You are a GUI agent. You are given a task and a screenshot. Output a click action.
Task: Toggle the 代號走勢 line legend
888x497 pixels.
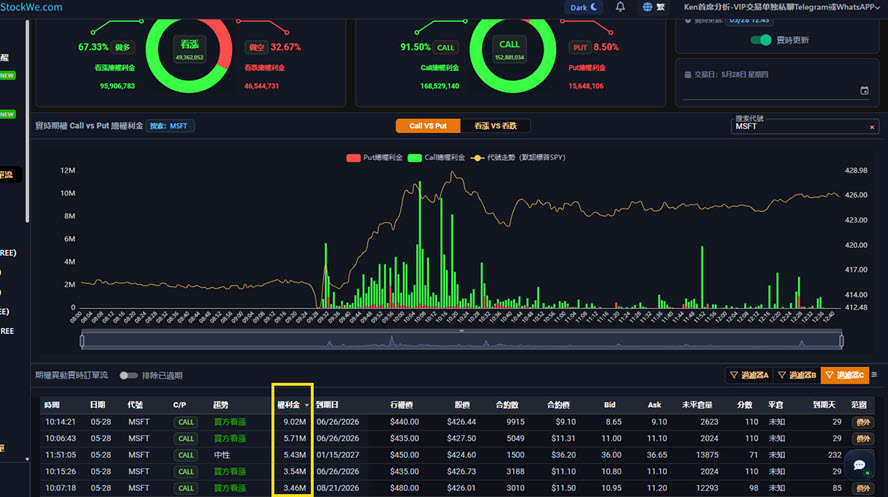click(477, 158)
